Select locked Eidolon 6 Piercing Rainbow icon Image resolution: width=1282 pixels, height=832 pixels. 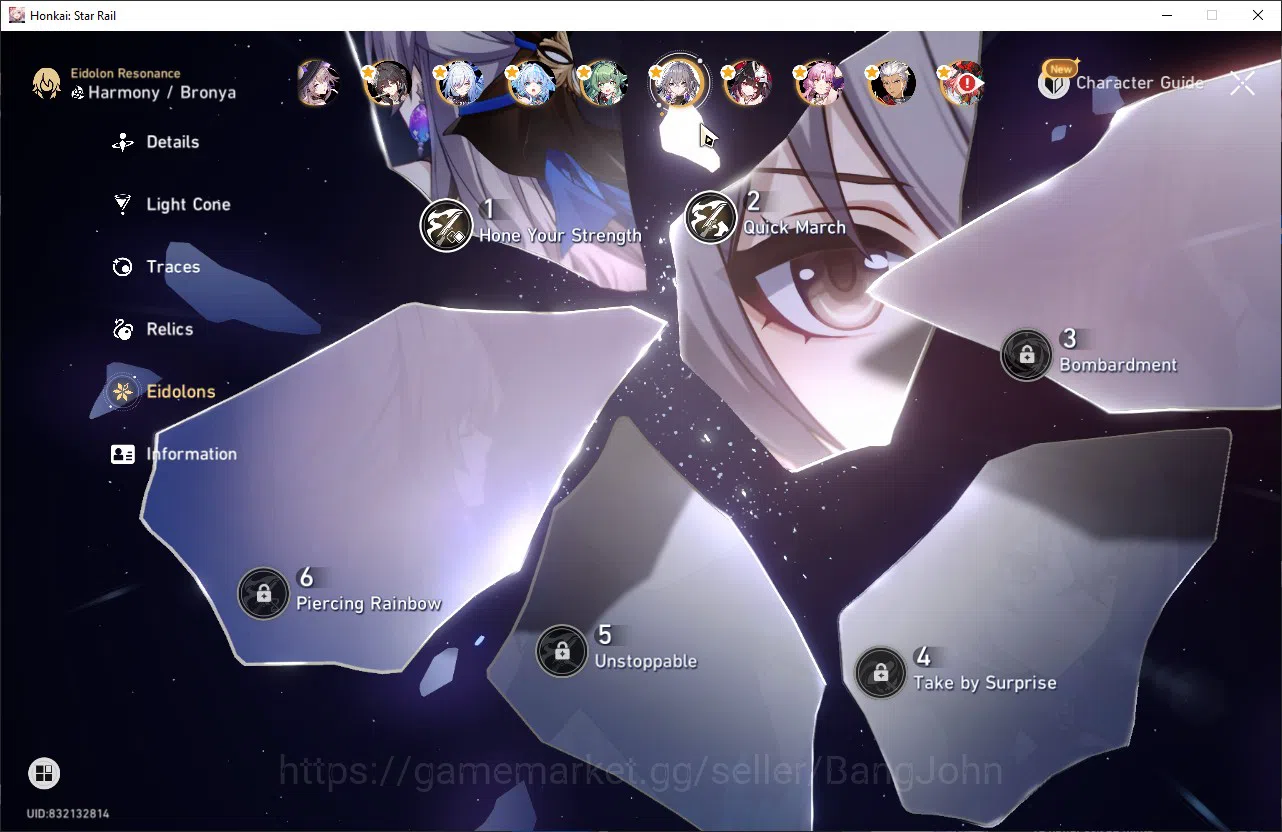pos(263,594)
